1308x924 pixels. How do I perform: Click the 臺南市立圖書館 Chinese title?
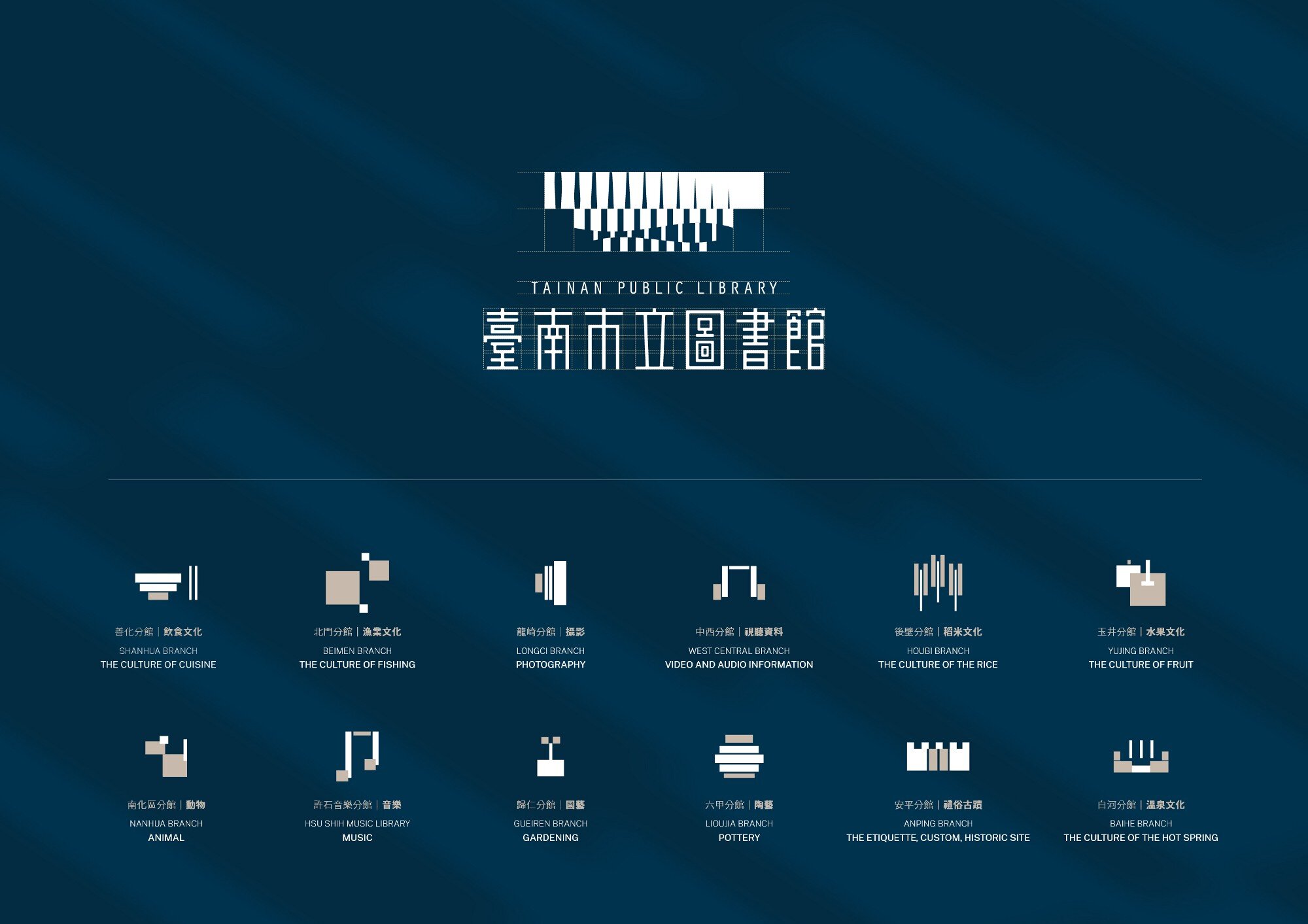(654, 339)
